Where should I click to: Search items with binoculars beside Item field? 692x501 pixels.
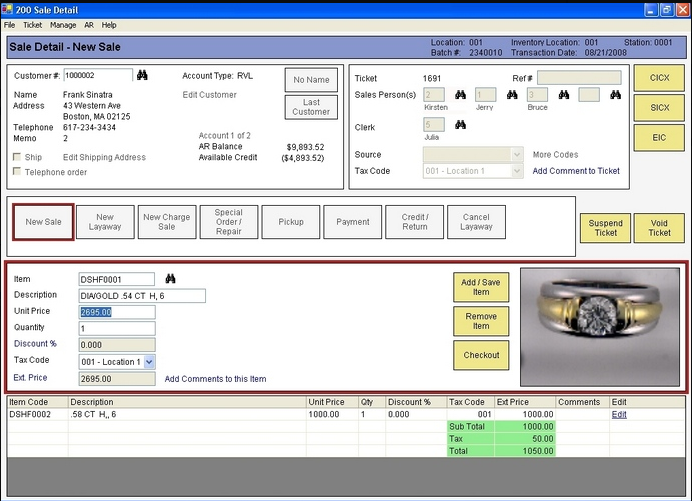pos(171,279)
